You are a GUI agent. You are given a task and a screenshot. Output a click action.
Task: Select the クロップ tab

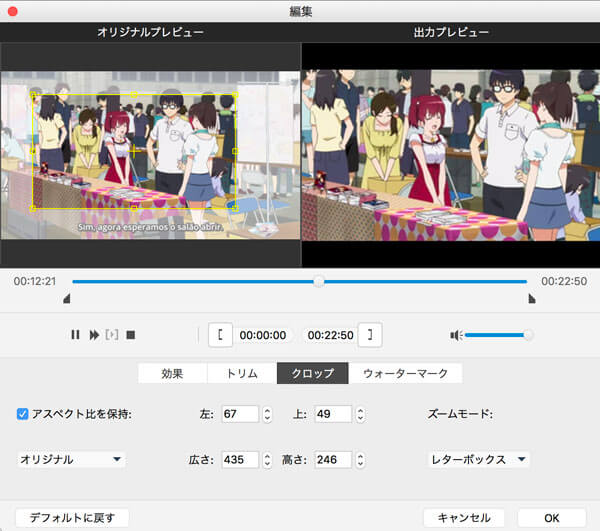(x=313, y=373)
